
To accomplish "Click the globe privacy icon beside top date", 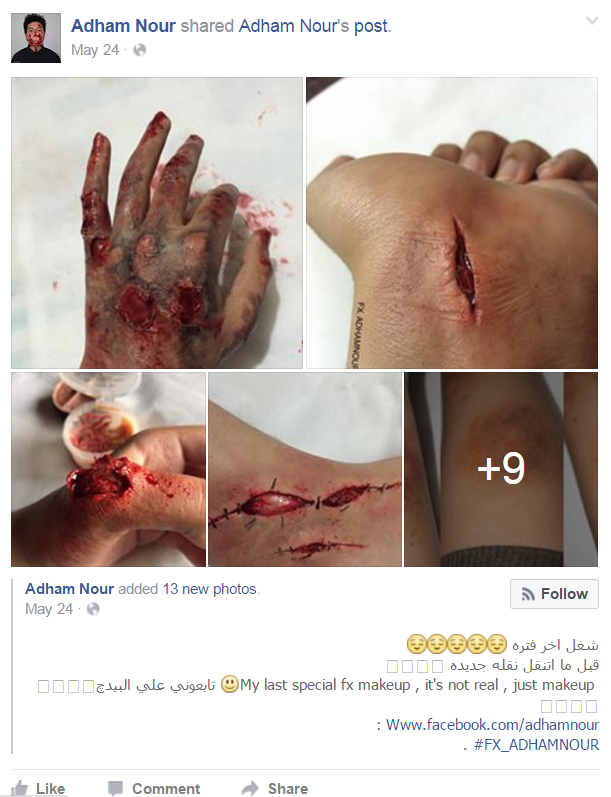I will coord(139,50).
